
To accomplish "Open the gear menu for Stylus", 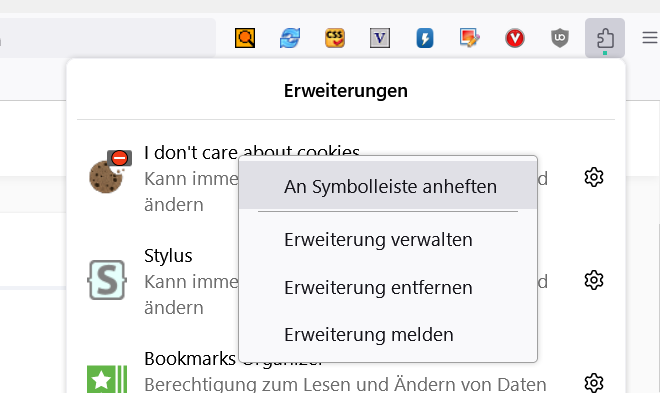I will pos(594,280).
